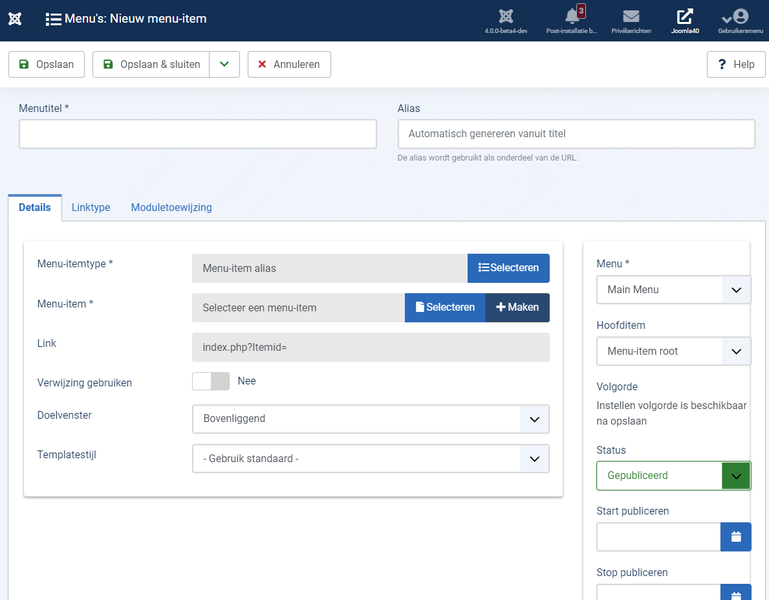Open the Gebruikersmenu user icon
This screenshot has width=769, height=600.
point(740,16)
